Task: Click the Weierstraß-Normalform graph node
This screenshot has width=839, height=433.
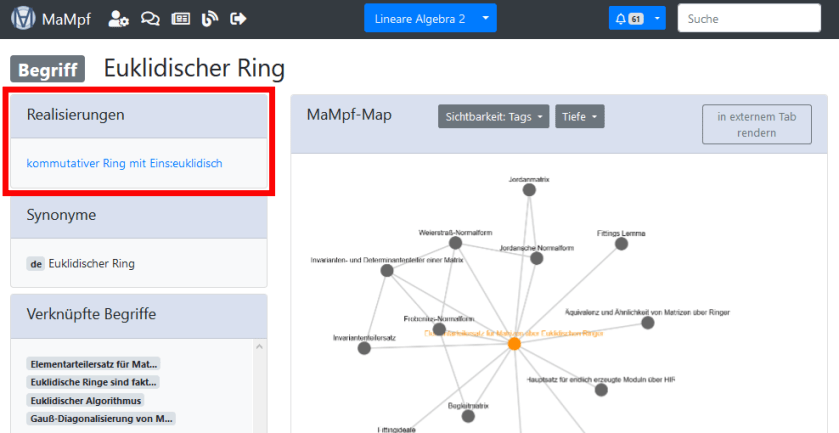Action: coord(455,242)
